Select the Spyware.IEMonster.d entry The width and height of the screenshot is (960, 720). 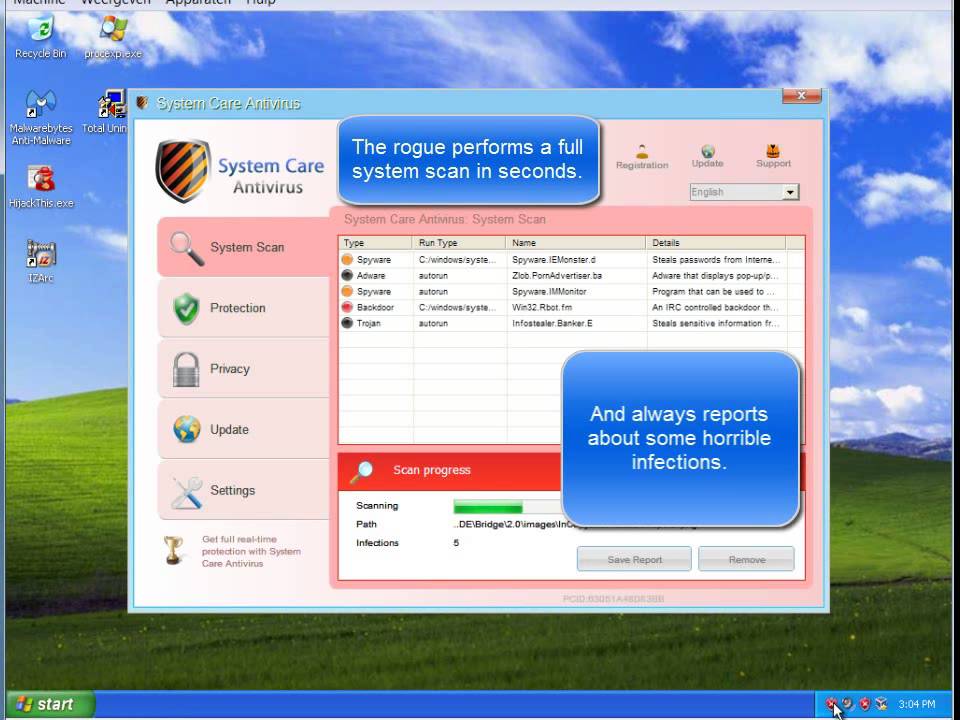(x=553, y=260)
